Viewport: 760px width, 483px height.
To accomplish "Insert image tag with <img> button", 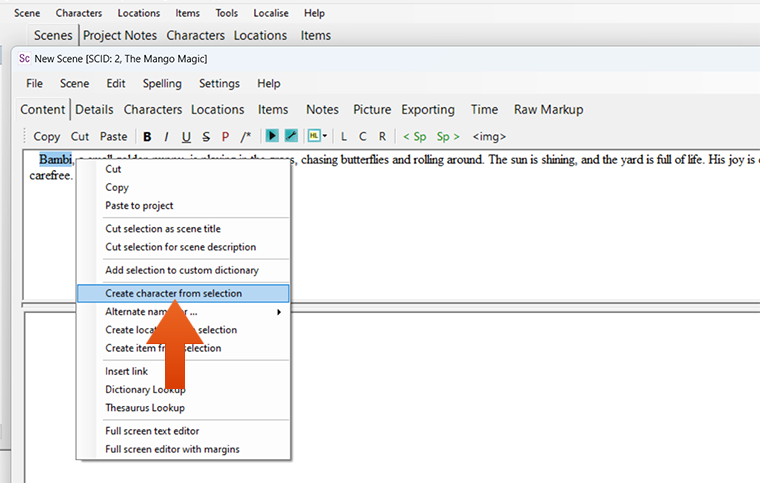I will coord(489,137).
